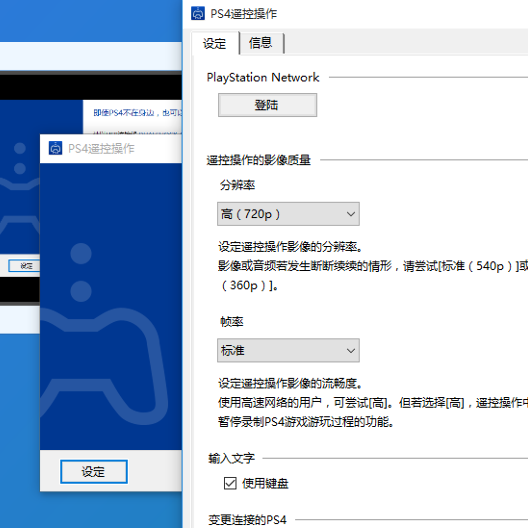Viewport: 528px width, 528px height.
Task: Click the 使用键盘 checkbox label text
Action: (265, 483)
